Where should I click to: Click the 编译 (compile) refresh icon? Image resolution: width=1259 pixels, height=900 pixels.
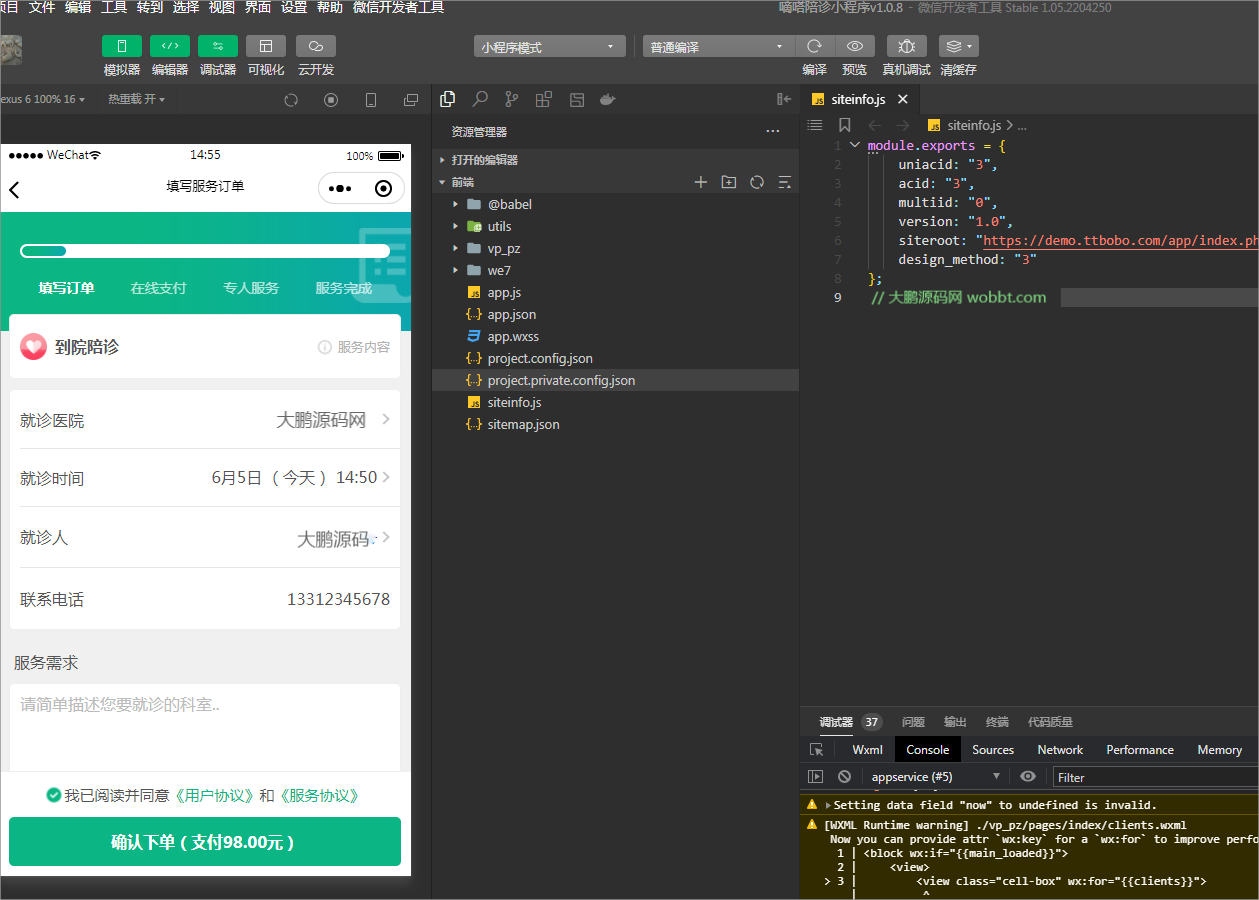click(813, 46)
